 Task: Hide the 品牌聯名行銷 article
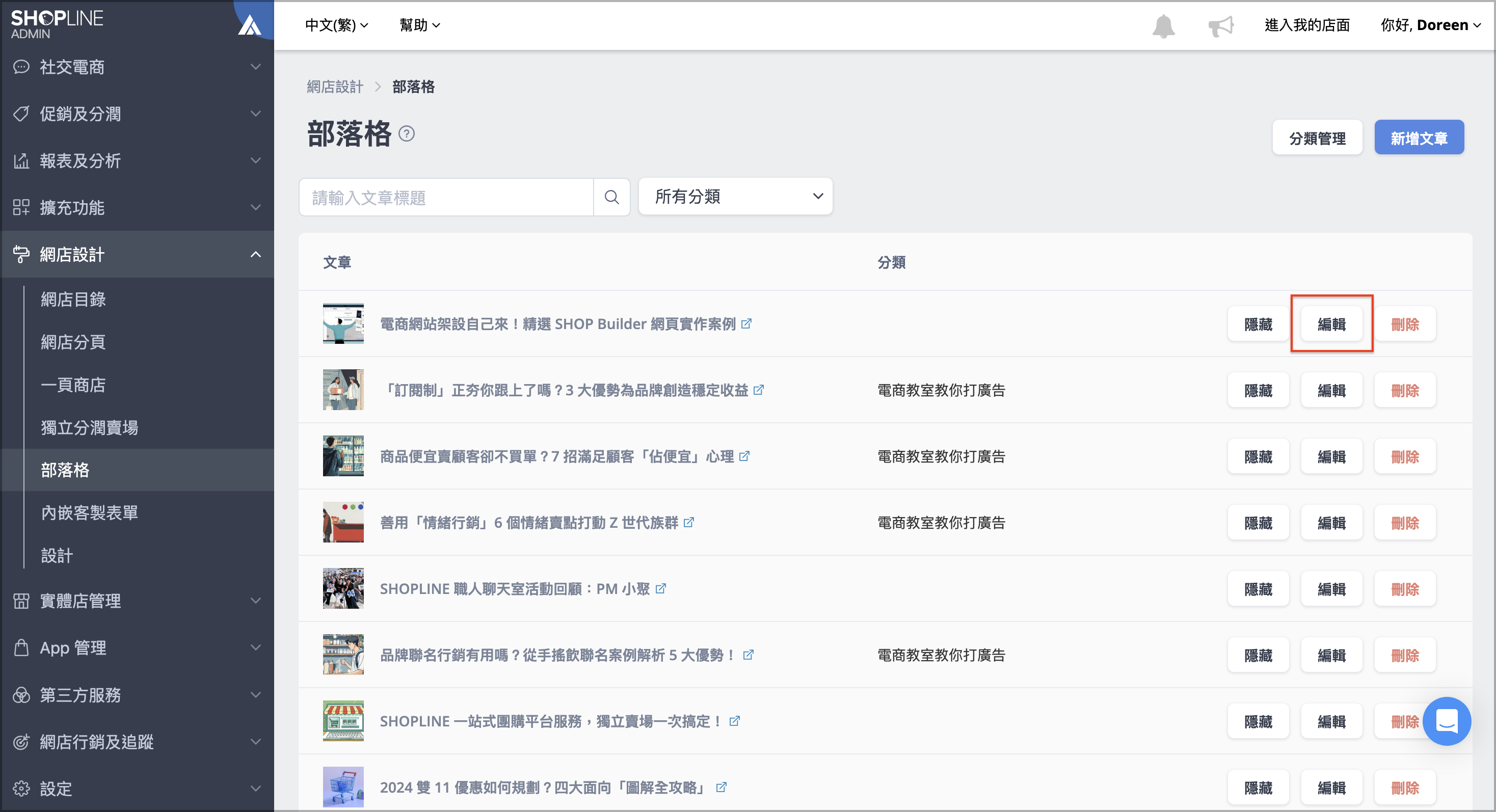pyautogui.click(x=1258, y=655)
